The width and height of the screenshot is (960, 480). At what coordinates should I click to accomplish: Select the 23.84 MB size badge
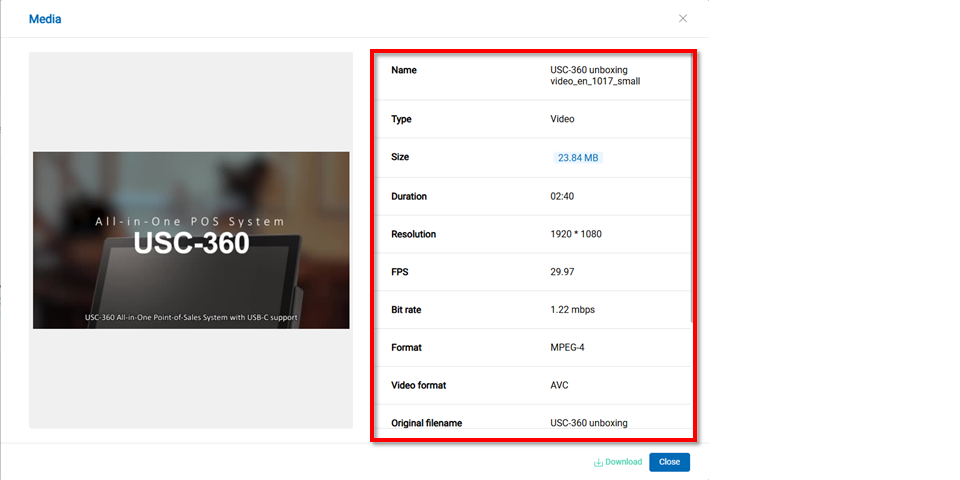click(578, 158)
